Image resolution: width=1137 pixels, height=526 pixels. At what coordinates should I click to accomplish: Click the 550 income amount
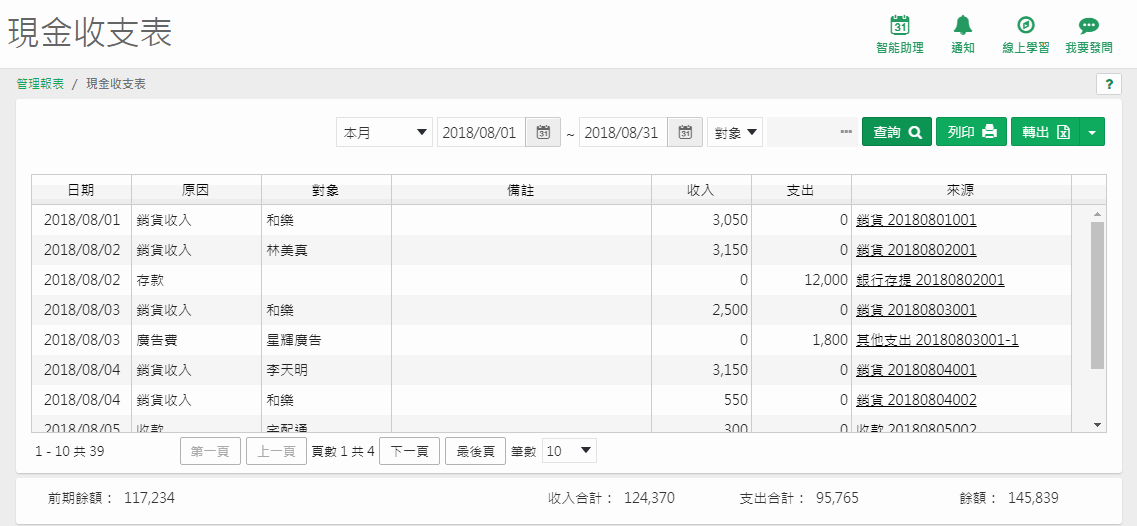tap(736, 400)
